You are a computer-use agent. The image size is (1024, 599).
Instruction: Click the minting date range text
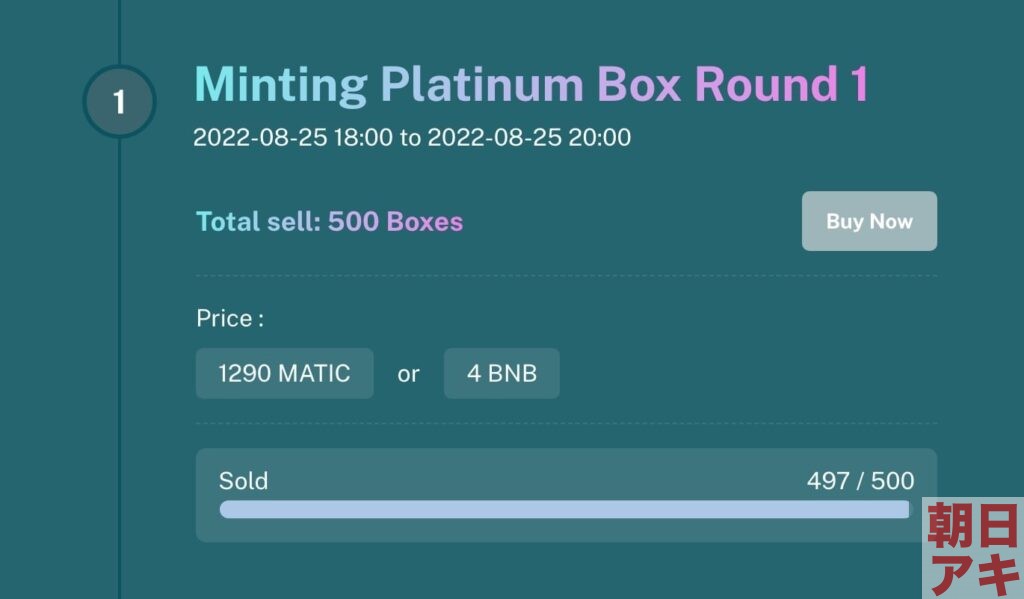pyautogui.click(x=412, y=137)
